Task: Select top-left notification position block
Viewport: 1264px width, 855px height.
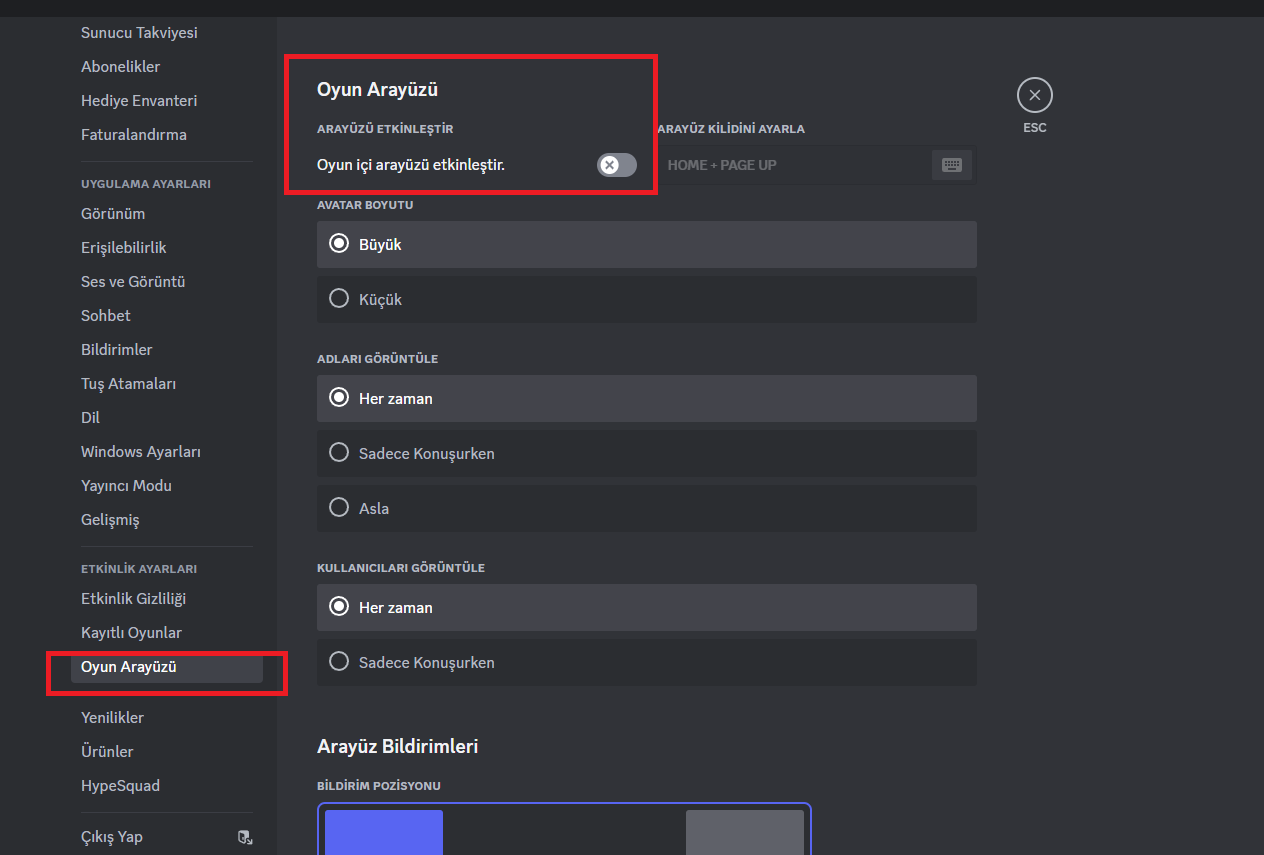Action: pyautogui.click(x=384, y=832)
